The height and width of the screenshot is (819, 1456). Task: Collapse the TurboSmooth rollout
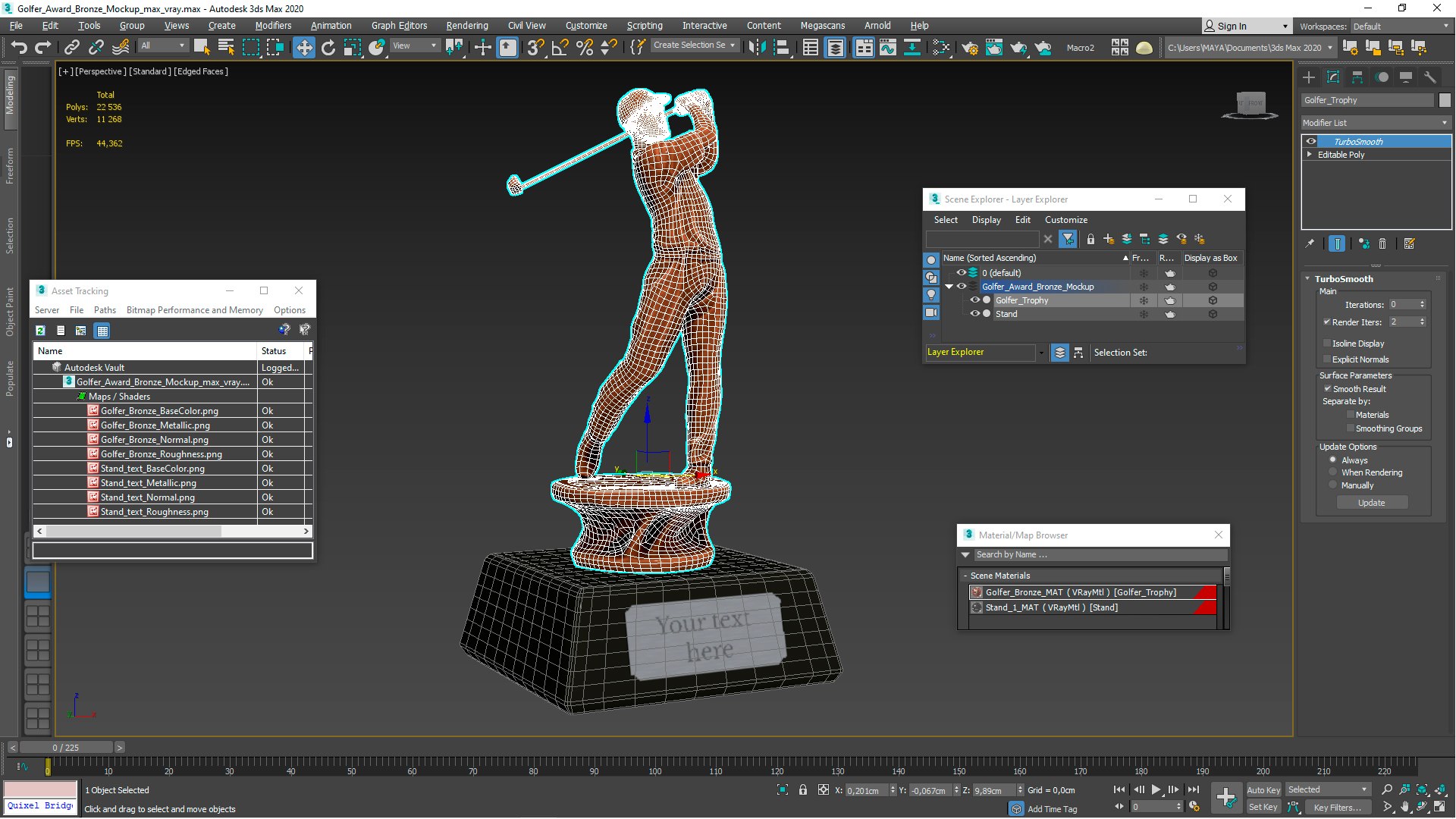coord(1307,278)
